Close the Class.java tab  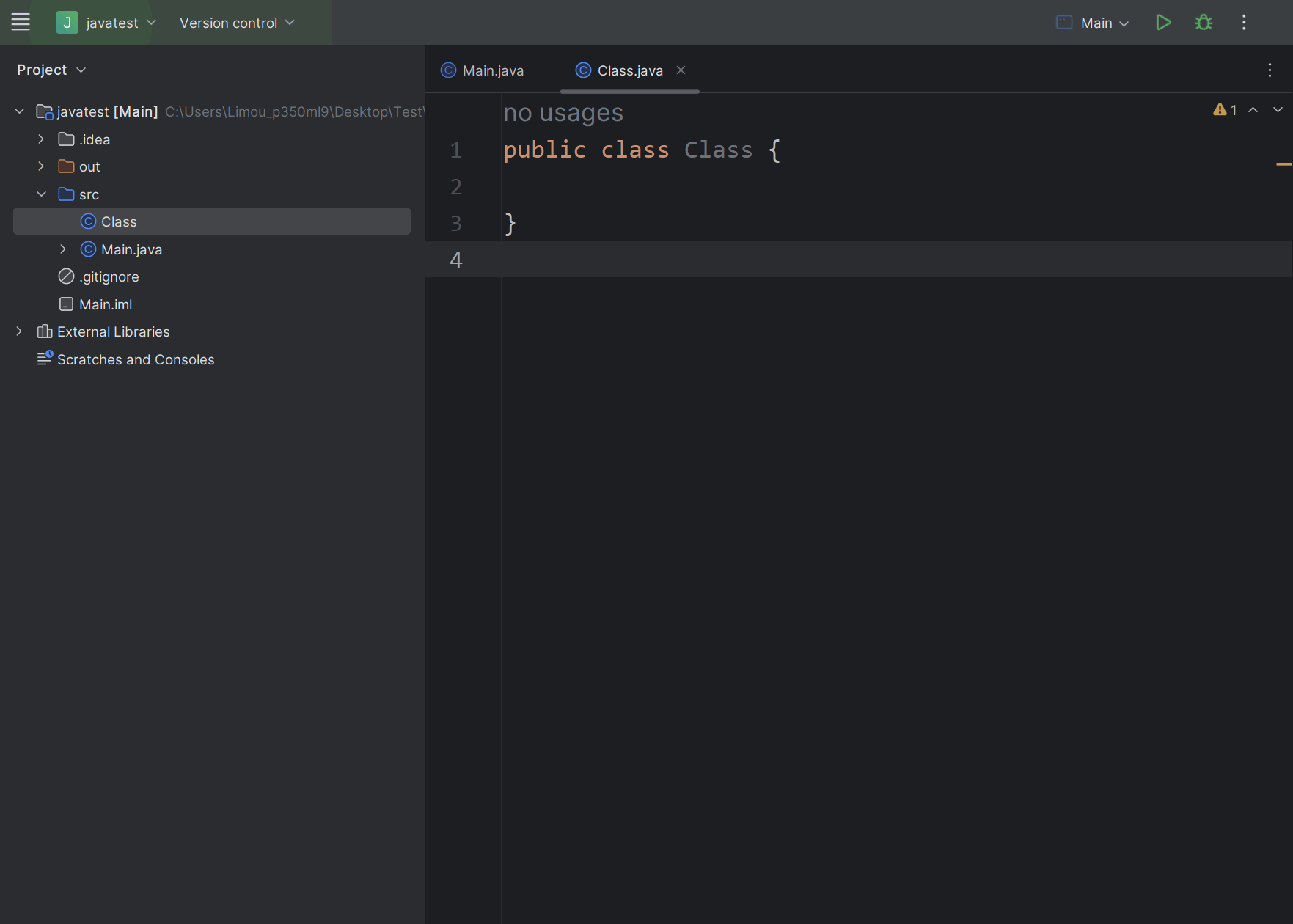(x=681, y=70)
